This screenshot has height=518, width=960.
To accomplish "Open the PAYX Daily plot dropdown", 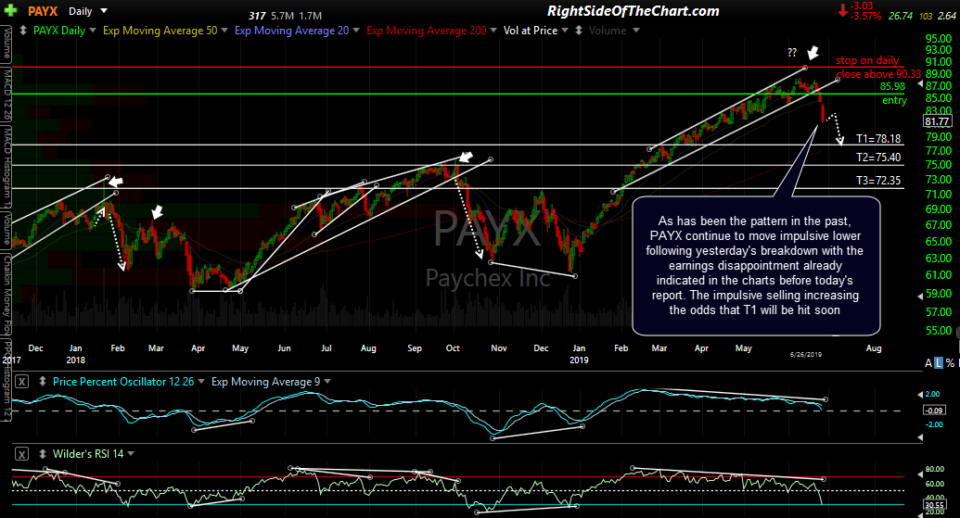I will (92, 30).
